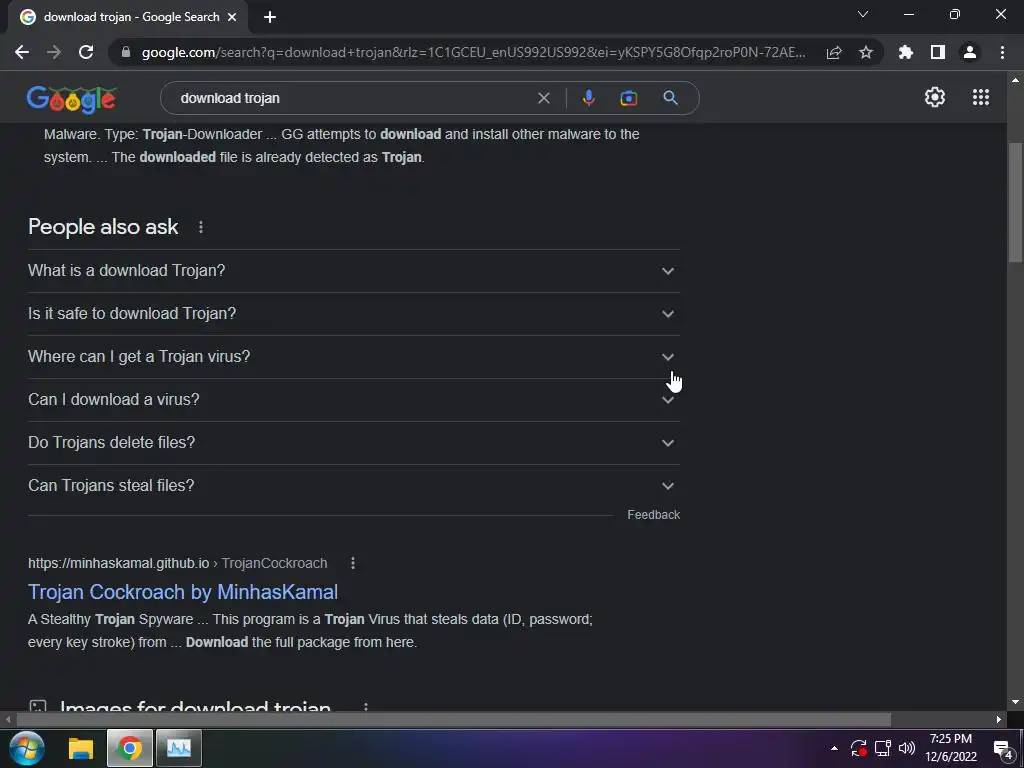Click the Feedback link
The width and height of the screenshot is (1024, 768).
(654, 515)
